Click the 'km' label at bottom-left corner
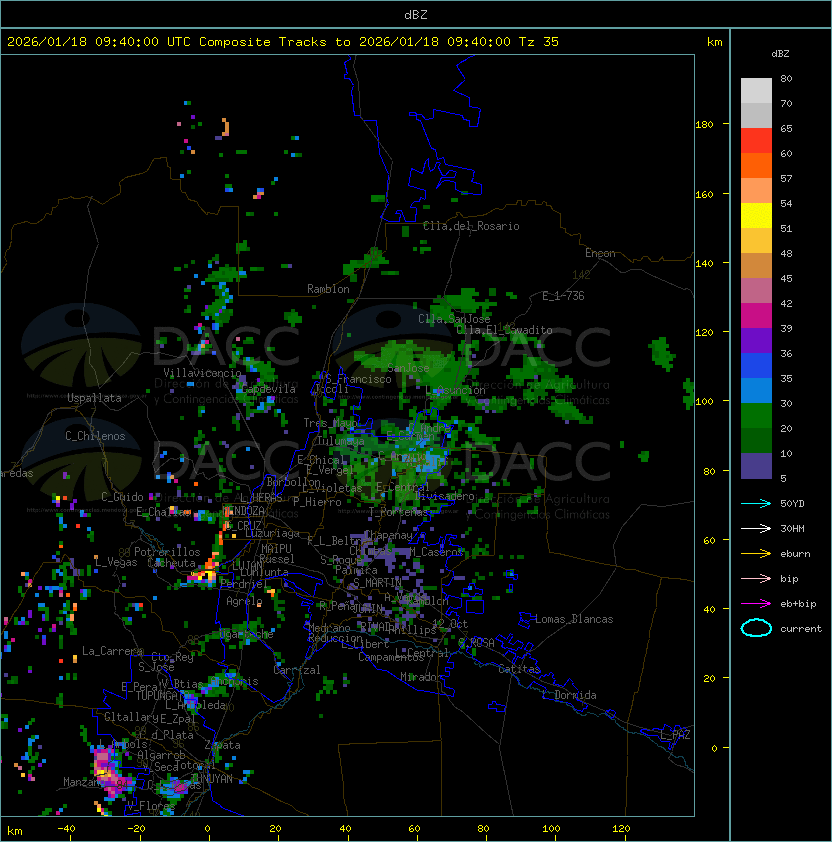Screen dimensions: 832x842 tap(15, 831)
